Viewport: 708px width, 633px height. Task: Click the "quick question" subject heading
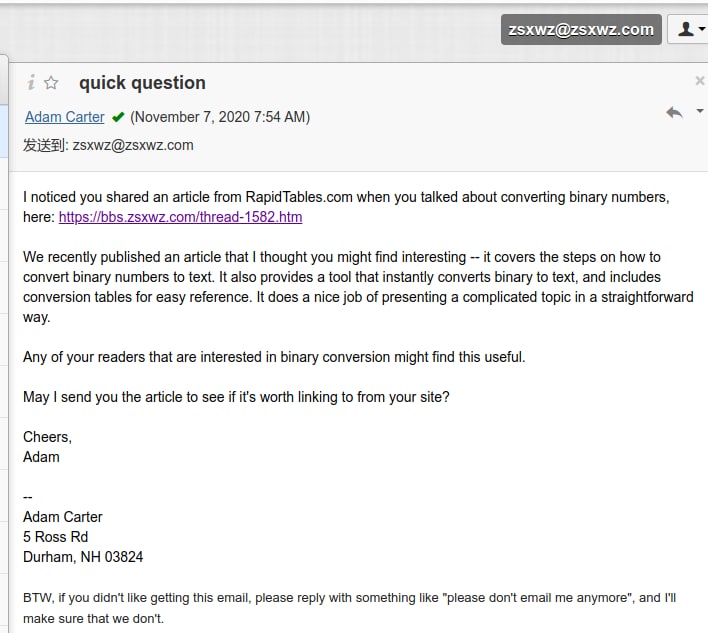(x=142, y=83)
